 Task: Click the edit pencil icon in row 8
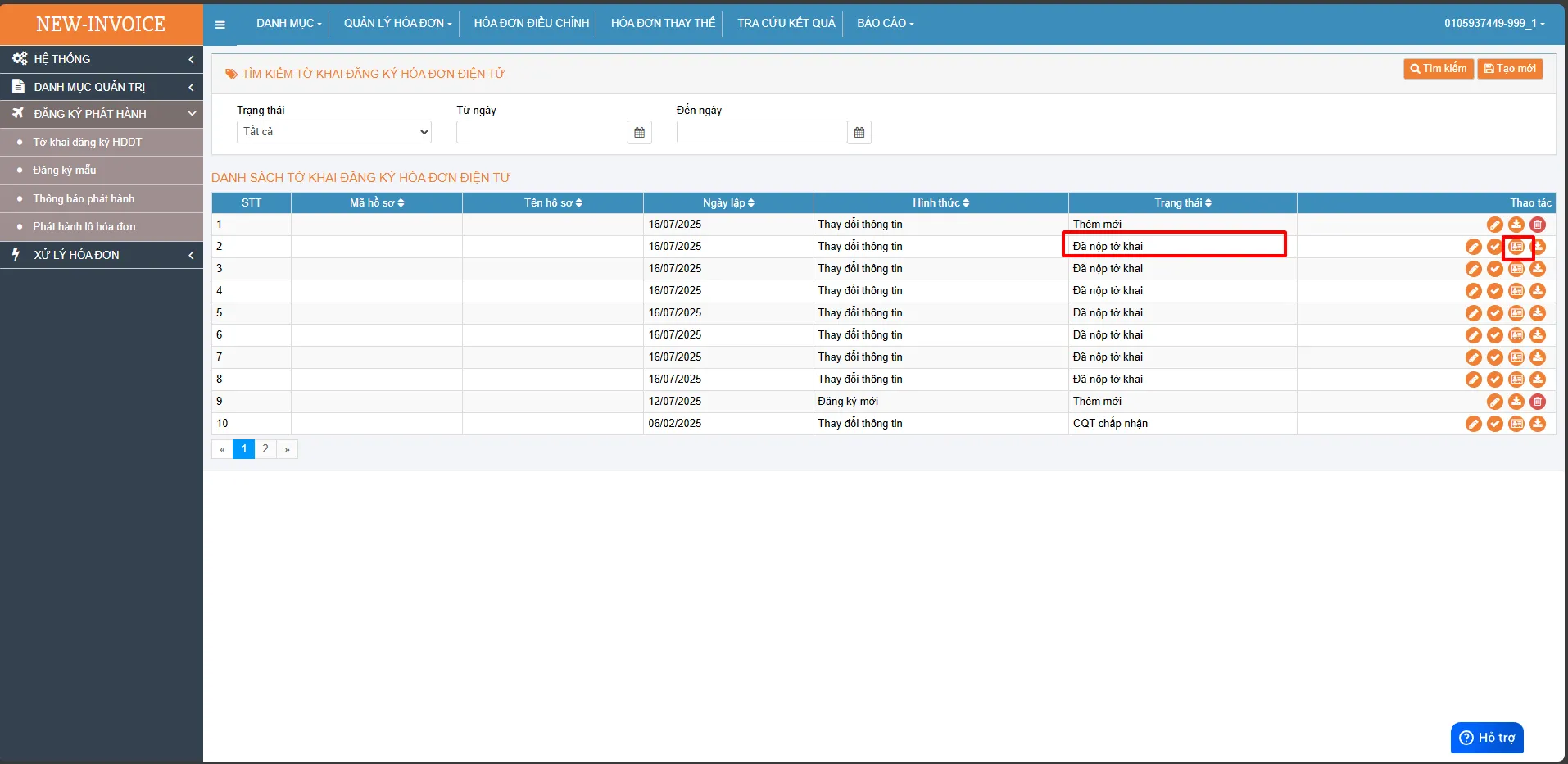coord(1474,380)
